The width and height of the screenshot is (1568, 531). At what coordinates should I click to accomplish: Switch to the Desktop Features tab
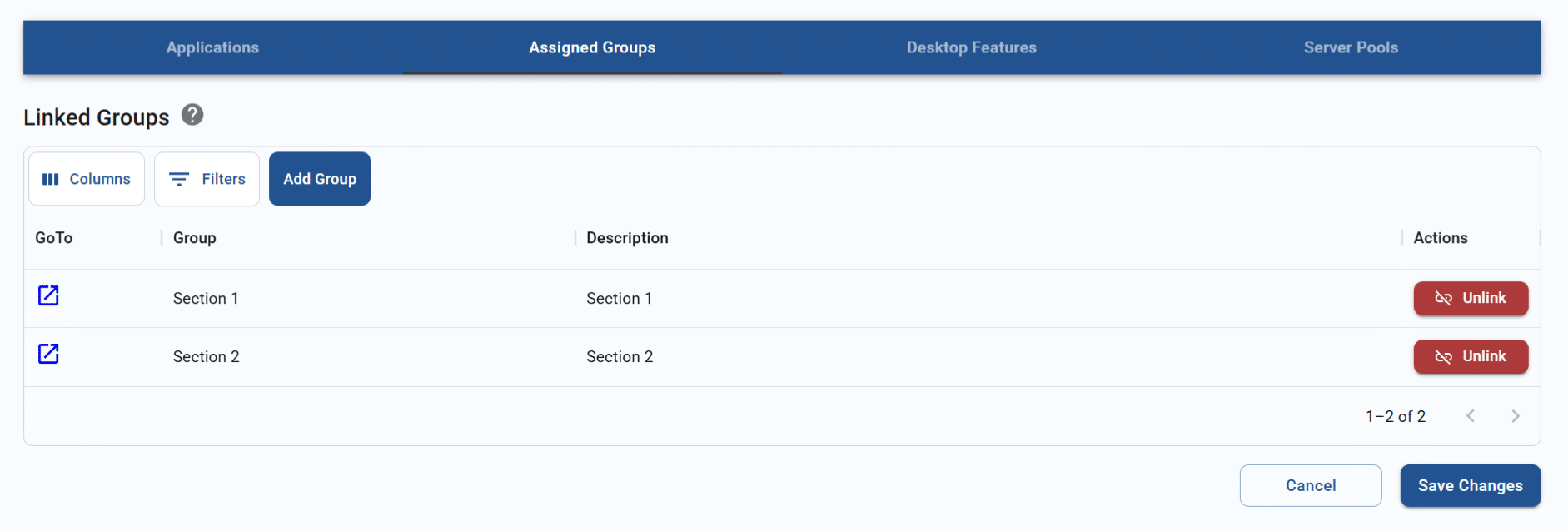(972, 47)
